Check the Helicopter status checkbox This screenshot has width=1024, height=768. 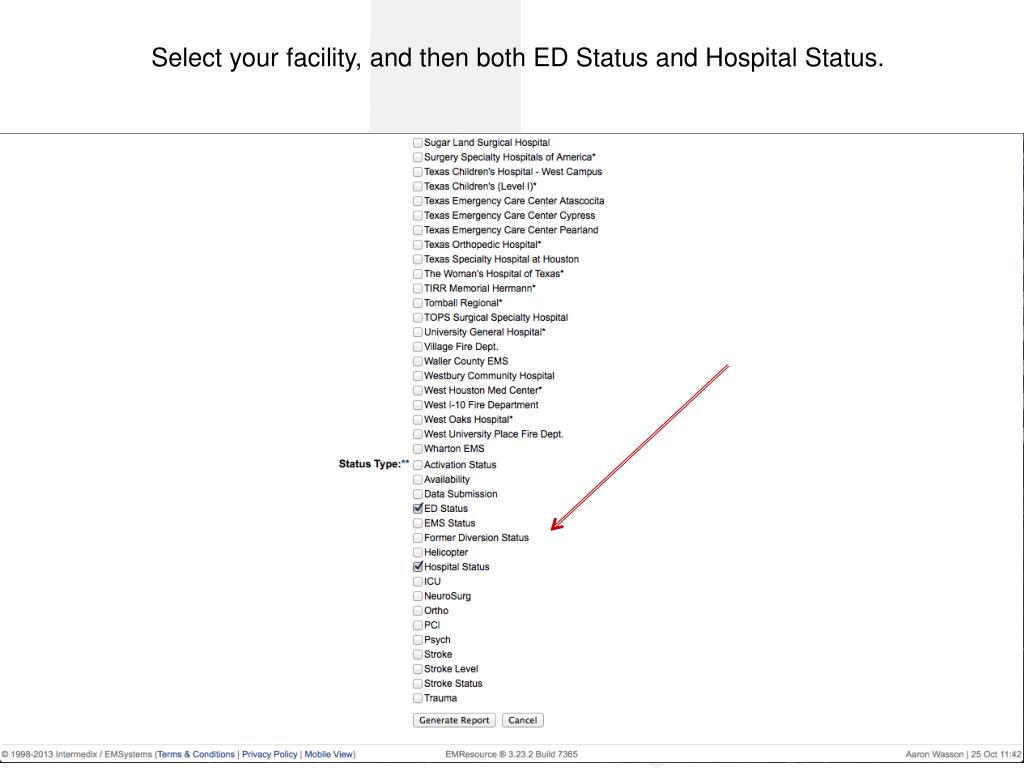click(418, 552)
